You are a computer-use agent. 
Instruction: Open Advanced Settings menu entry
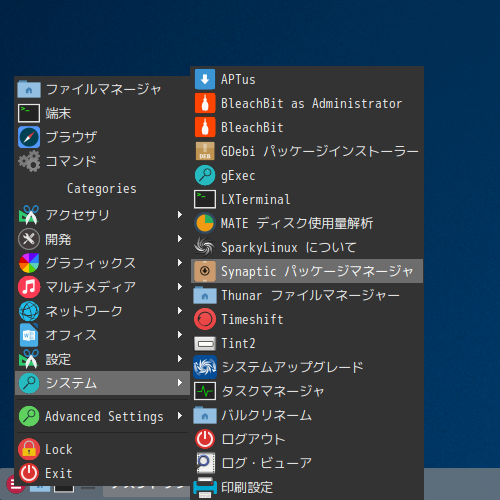[102, 416]
